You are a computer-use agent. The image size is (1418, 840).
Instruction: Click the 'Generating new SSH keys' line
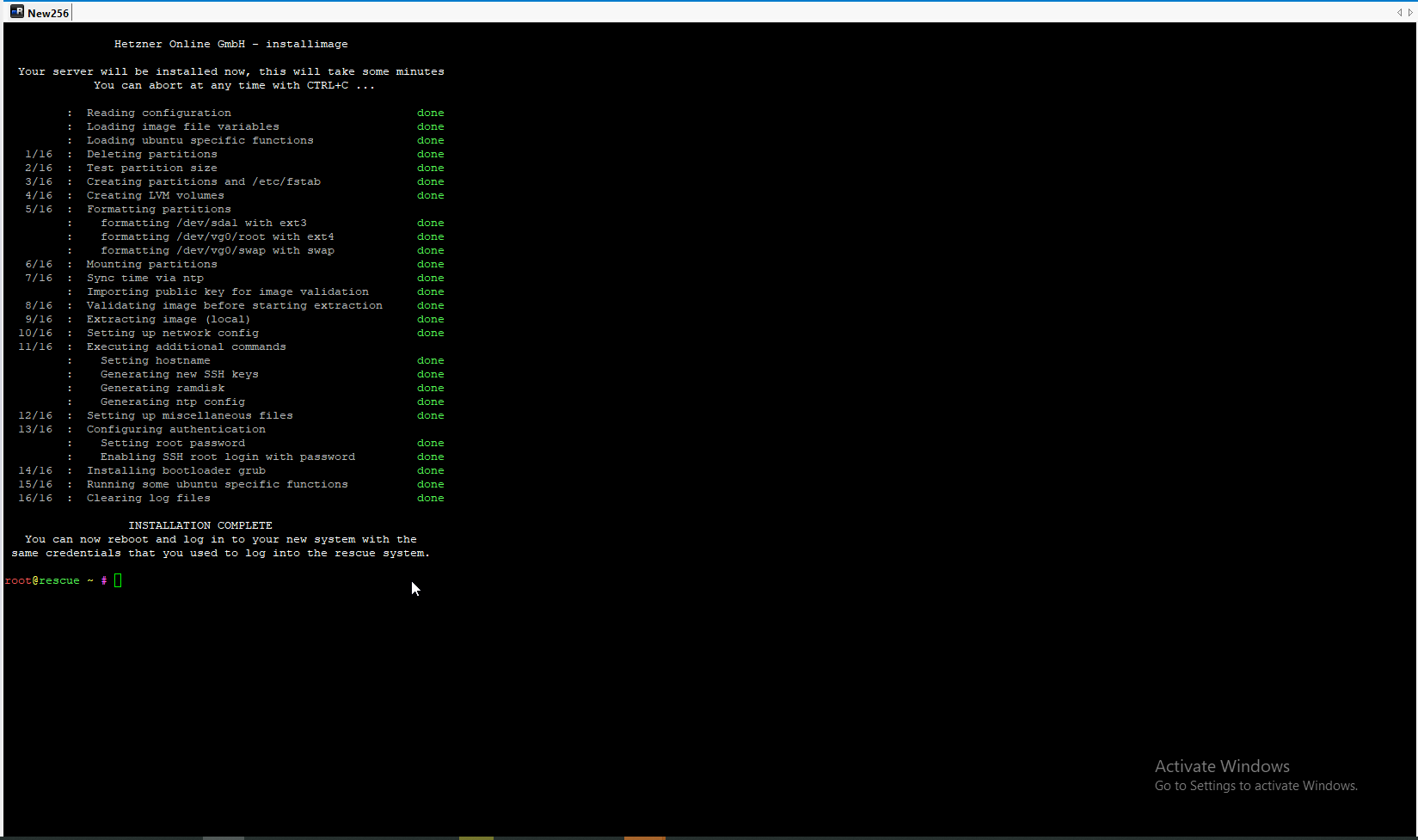click(180, 374)
